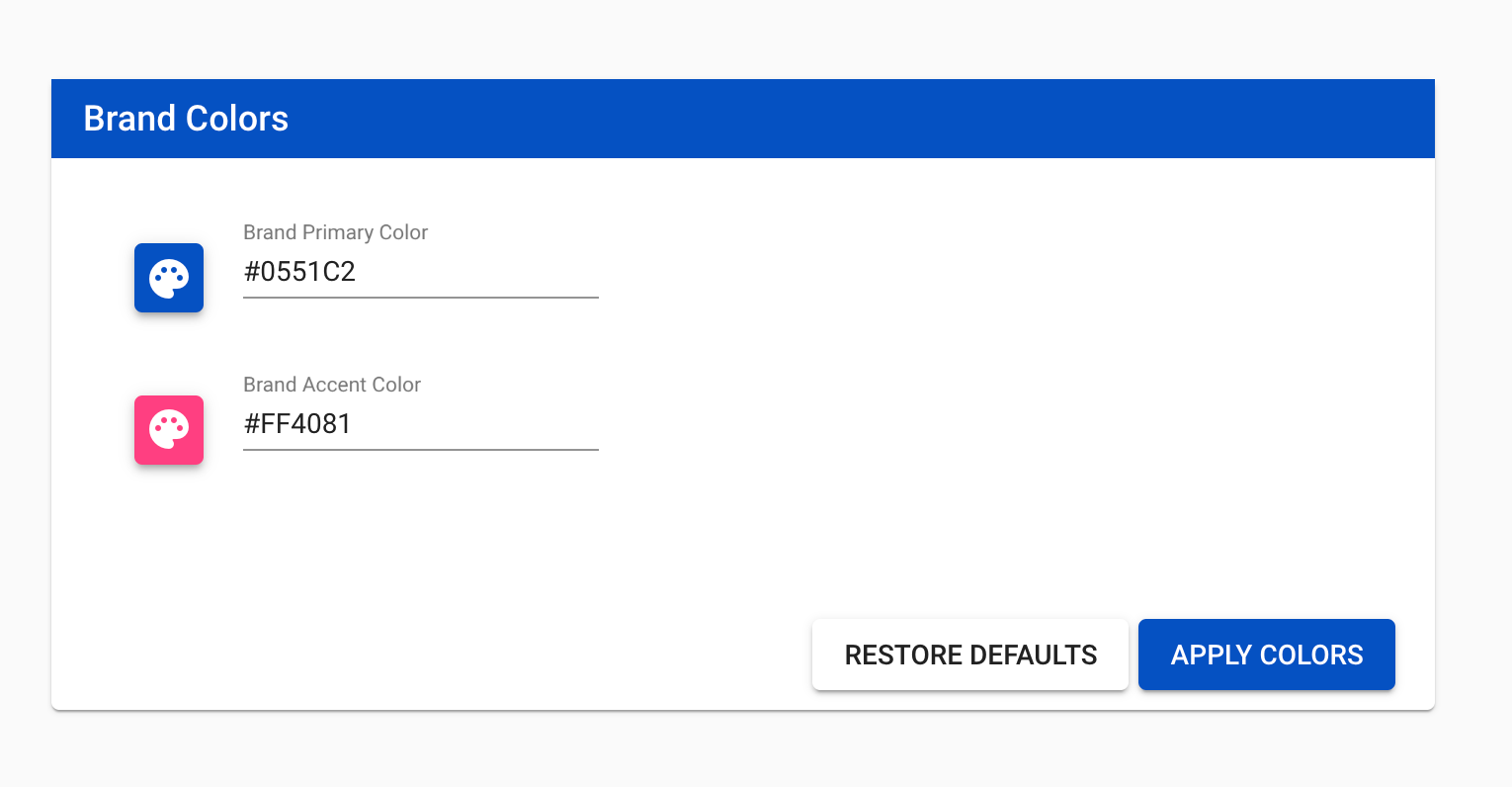Open the blue primary color palette picker
Viewport: 1512px width, 787px height.
click(169, 278)
